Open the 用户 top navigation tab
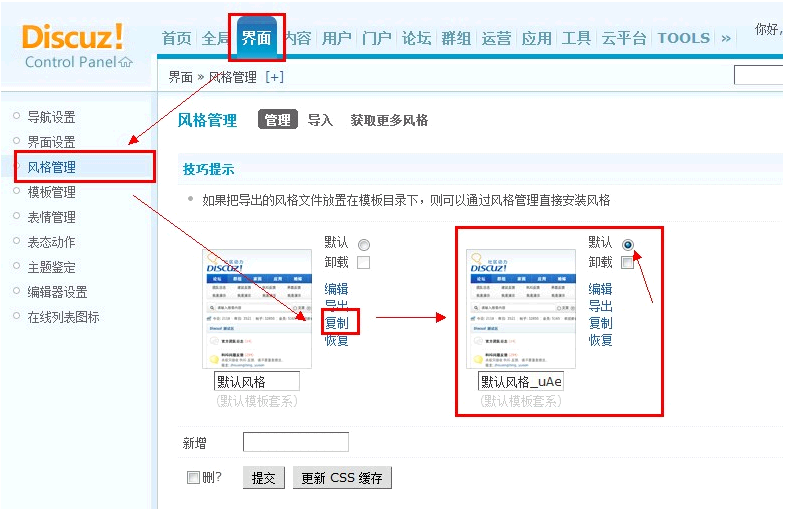785x509 pixels. tap(336, 38)
